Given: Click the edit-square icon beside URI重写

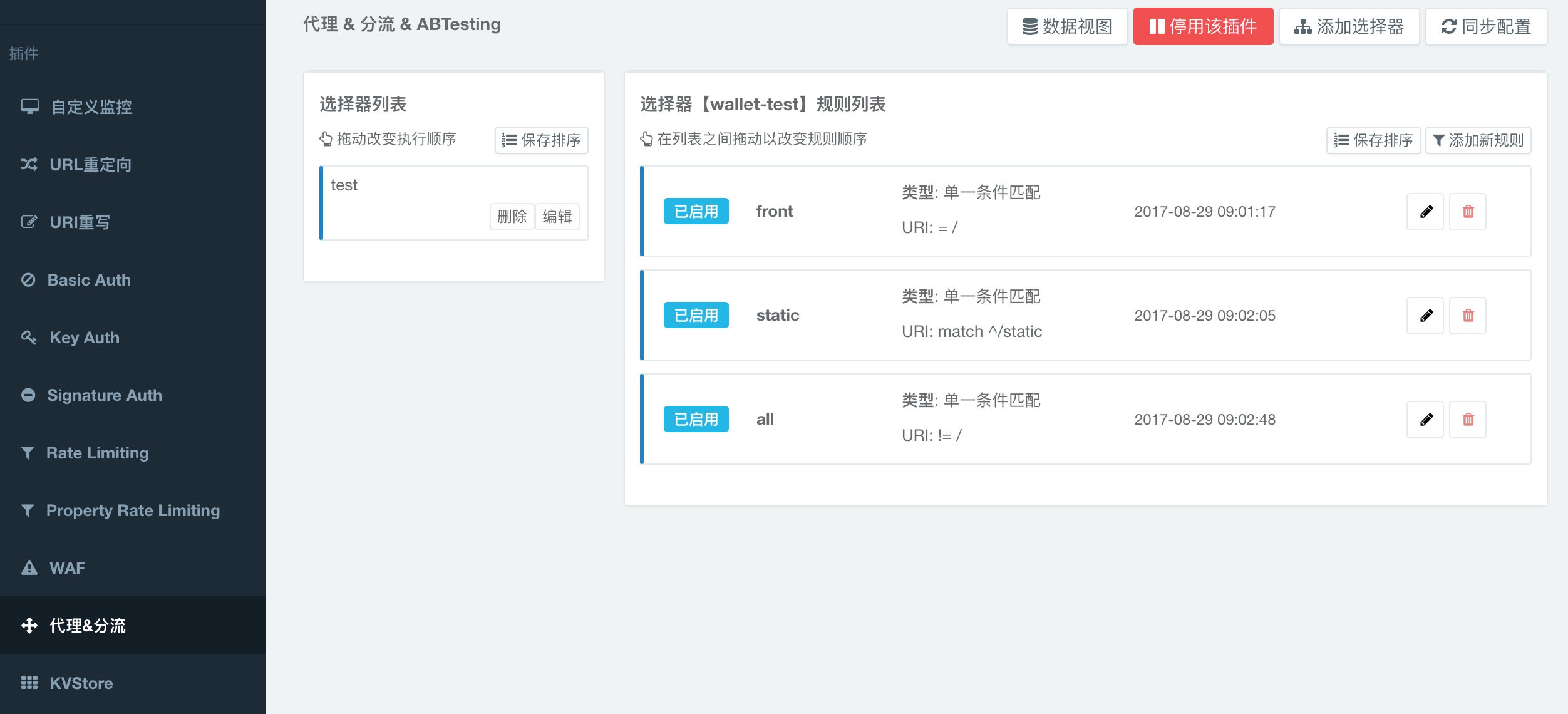Looking at the screenshot, I should (29, 222).
